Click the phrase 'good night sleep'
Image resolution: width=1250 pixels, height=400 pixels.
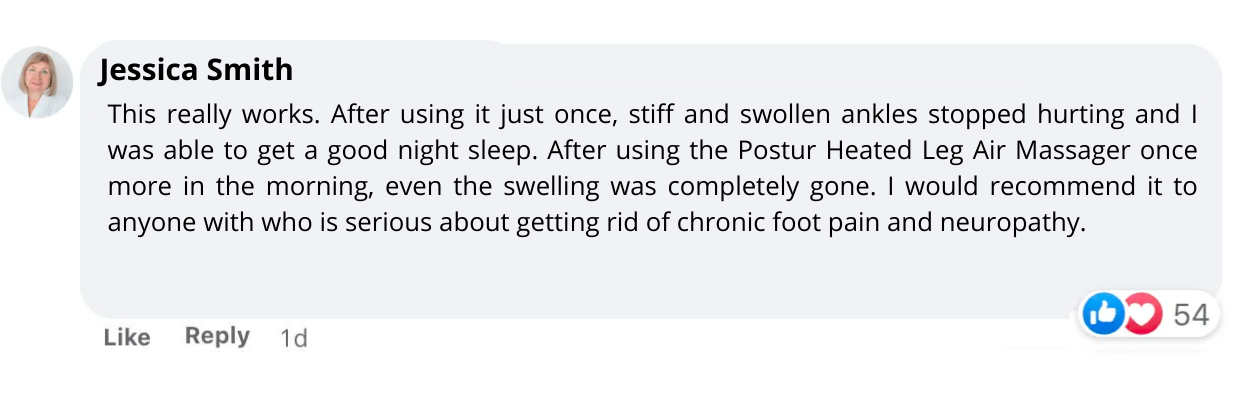pos(452,151)
